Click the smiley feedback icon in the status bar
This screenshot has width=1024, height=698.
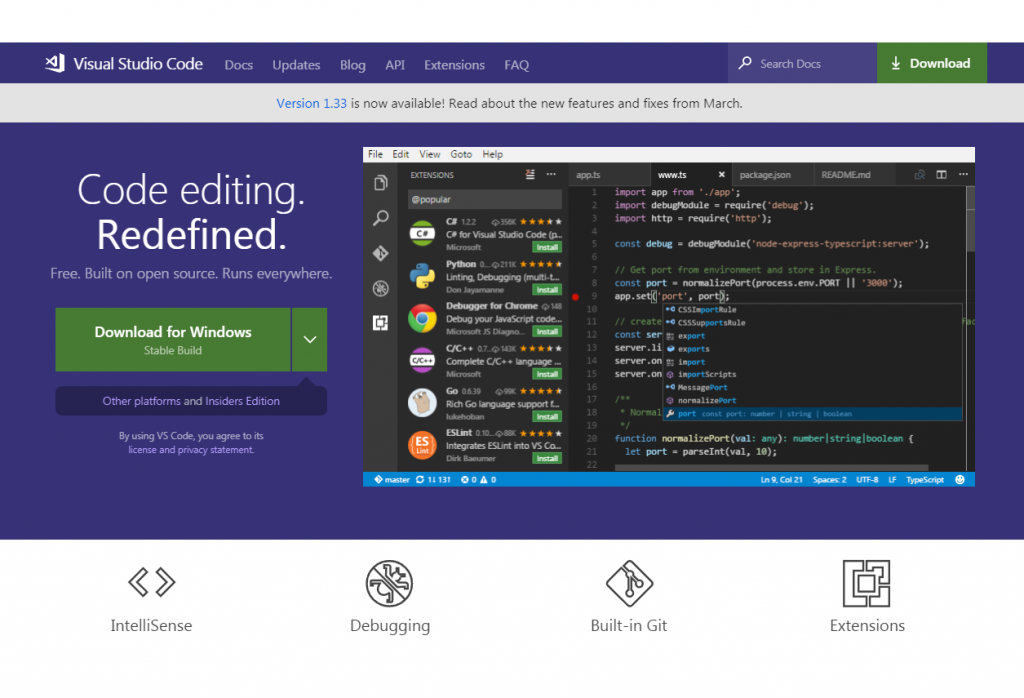[x=960, y=479]
